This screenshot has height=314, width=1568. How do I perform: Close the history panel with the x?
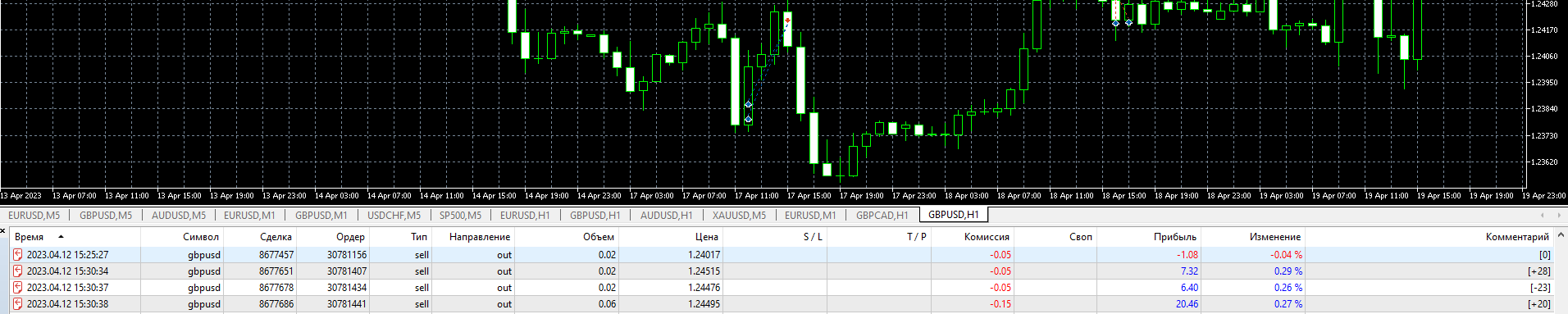tap(3, 231)
